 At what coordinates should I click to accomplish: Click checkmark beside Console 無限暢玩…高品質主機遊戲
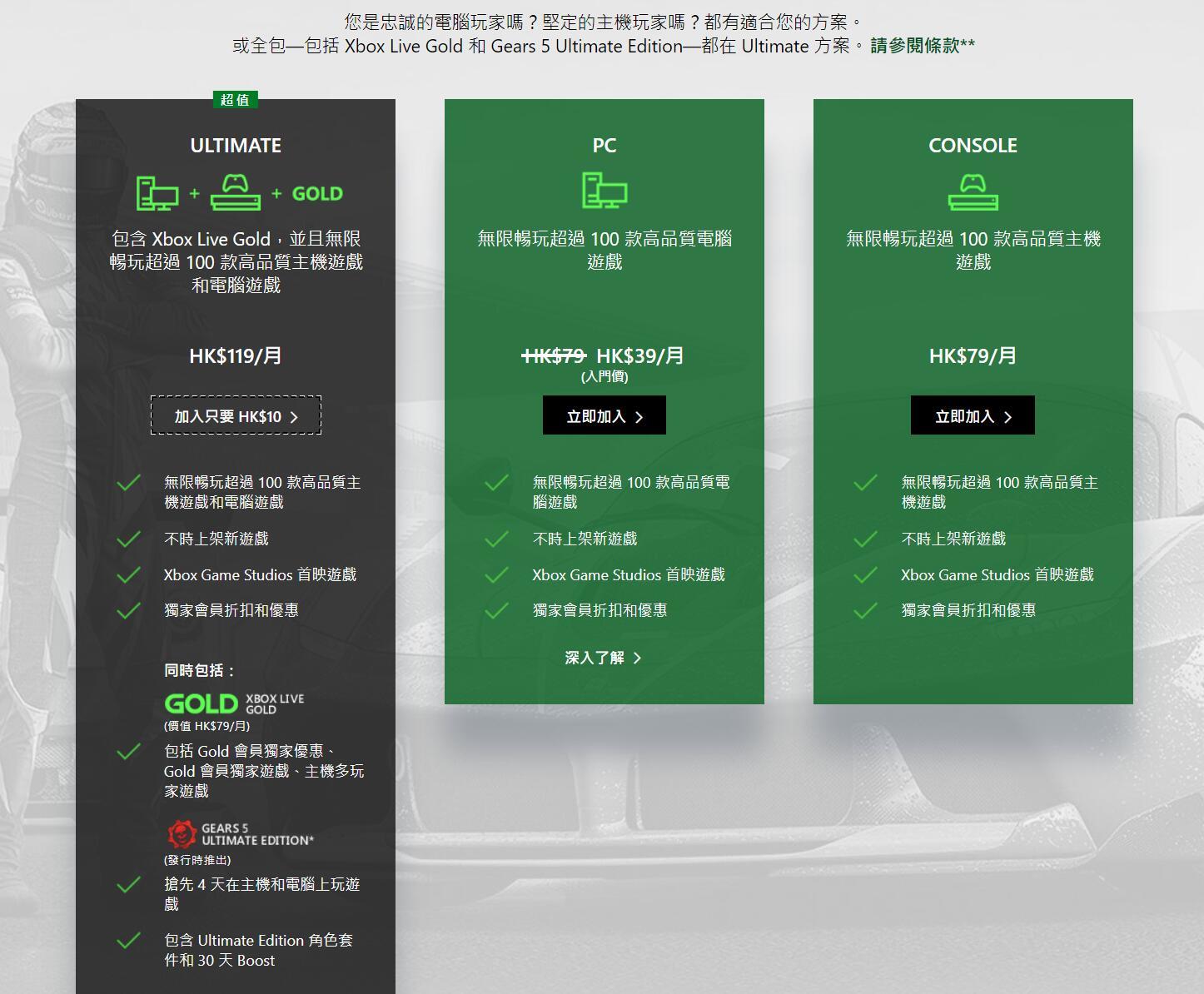[866, 483]
